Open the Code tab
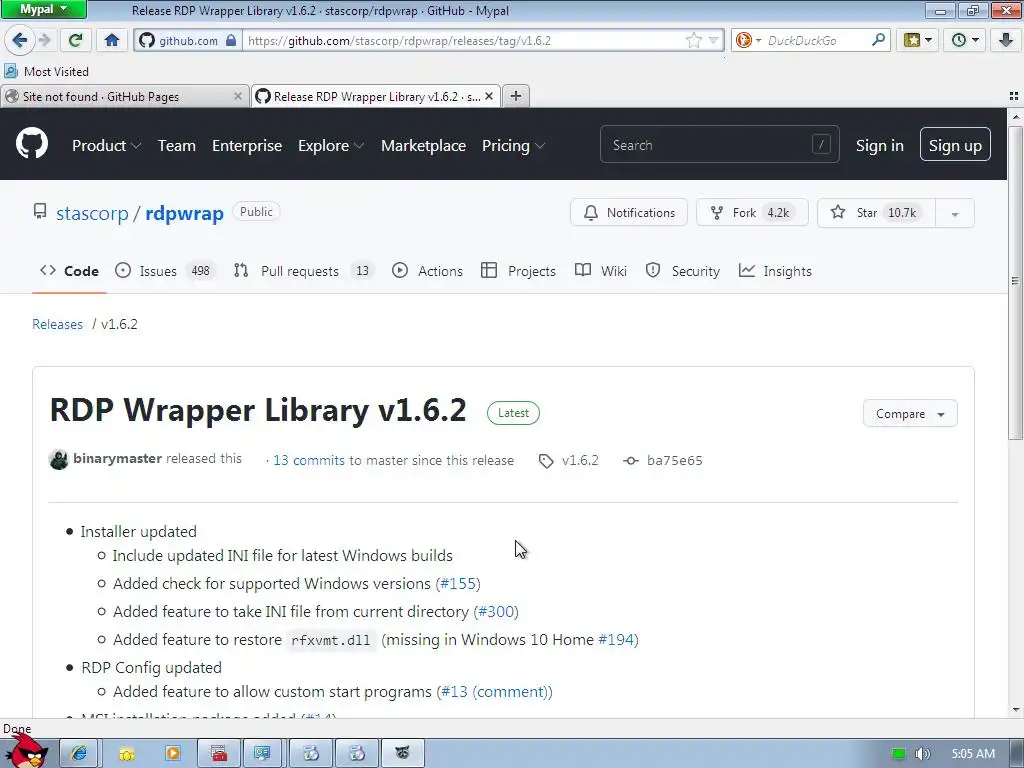This screenshot has height=768, width=1024. pos(69,271)
